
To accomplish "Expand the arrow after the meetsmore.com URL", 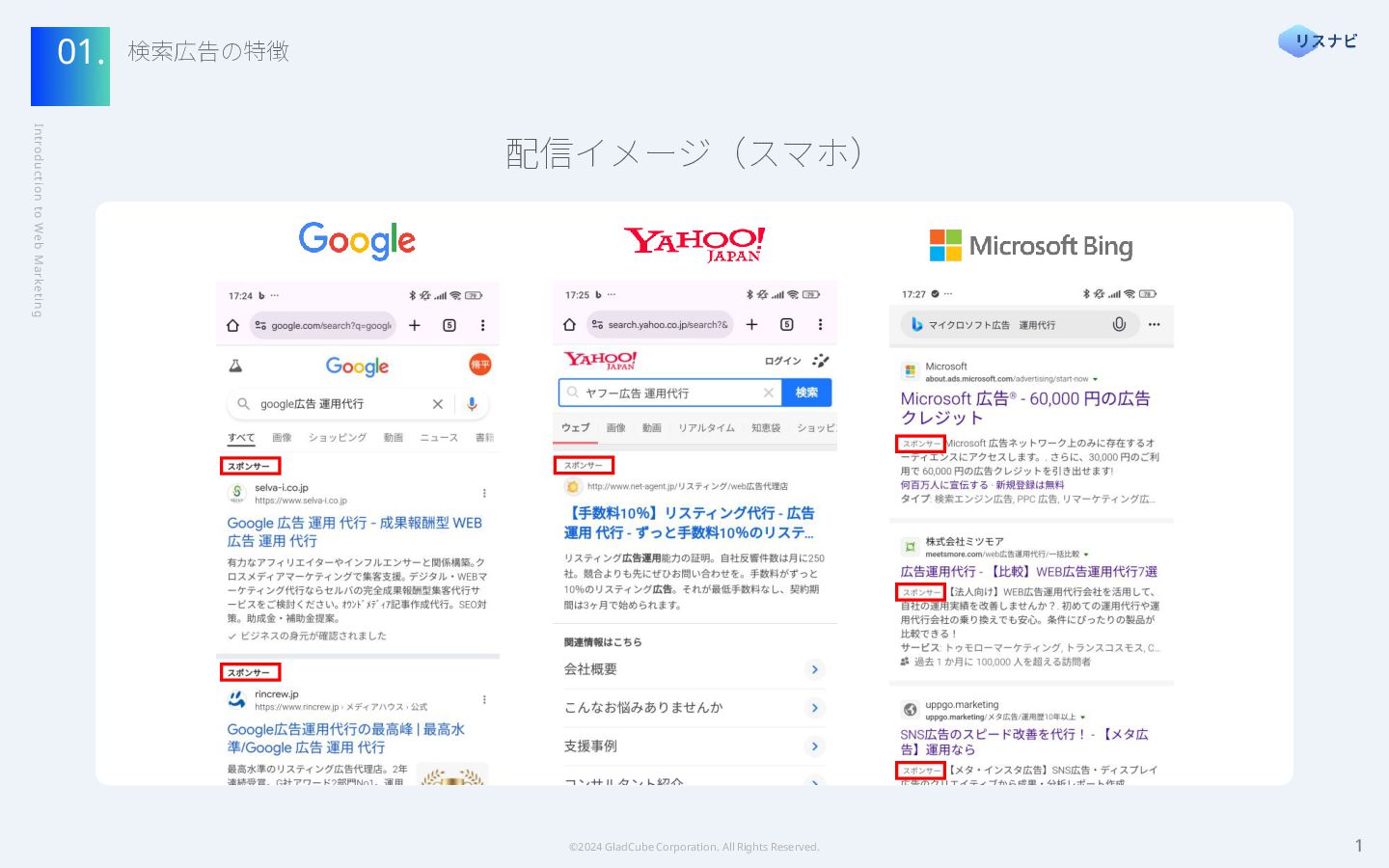I will click(x=1086, y=555).
